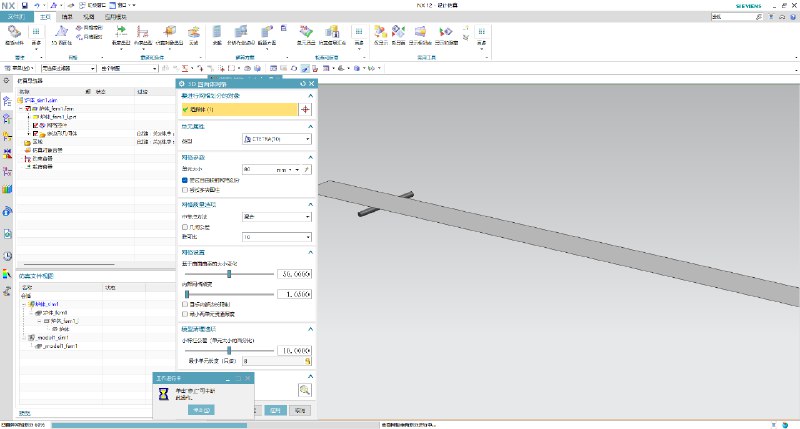Click the selected body (1) field
This screenshot has width=800, height=429.
[239, 109]
